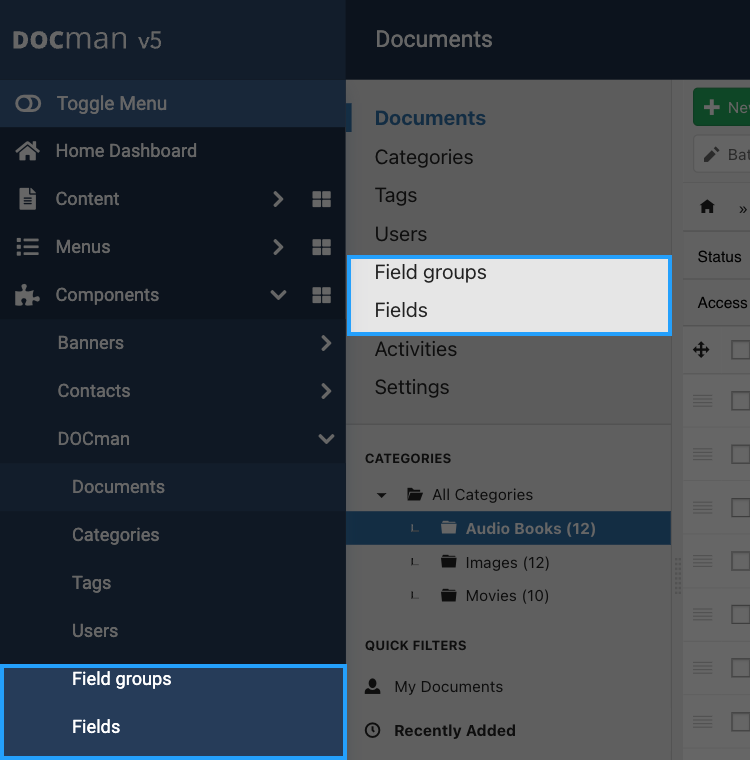Open Users in the left sidebar
The height and width of the screenshot is (760, 750).
click(x=95, y=631)
